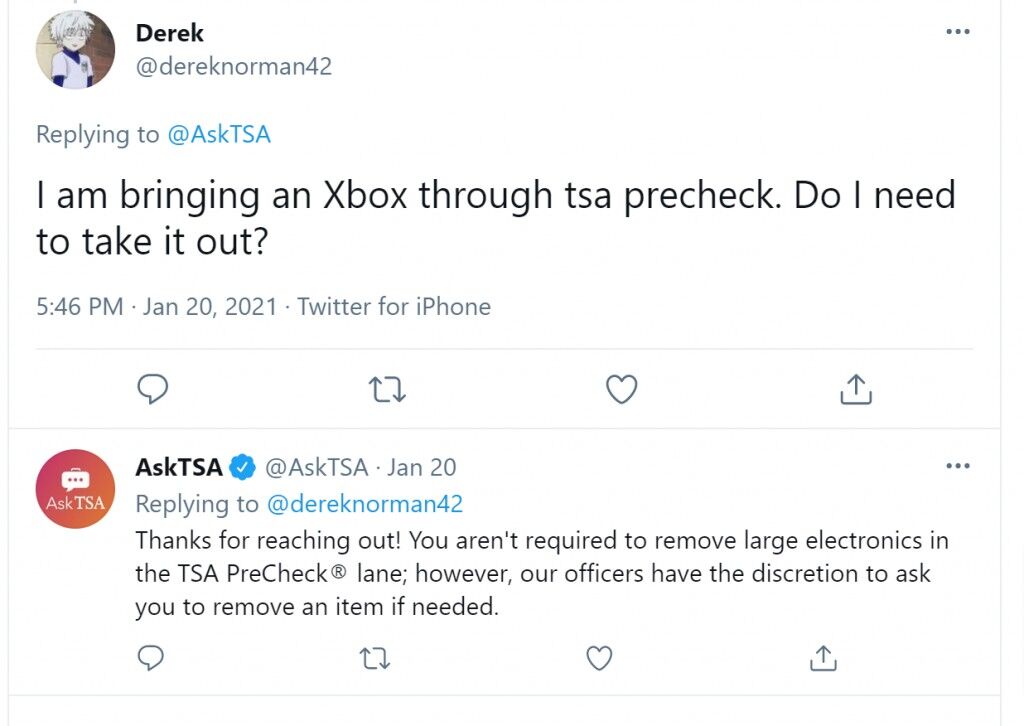Open the AskTSA profile avatar
Image resolution: width=1024 pixels, height=726 pixels.
[75, 489]
